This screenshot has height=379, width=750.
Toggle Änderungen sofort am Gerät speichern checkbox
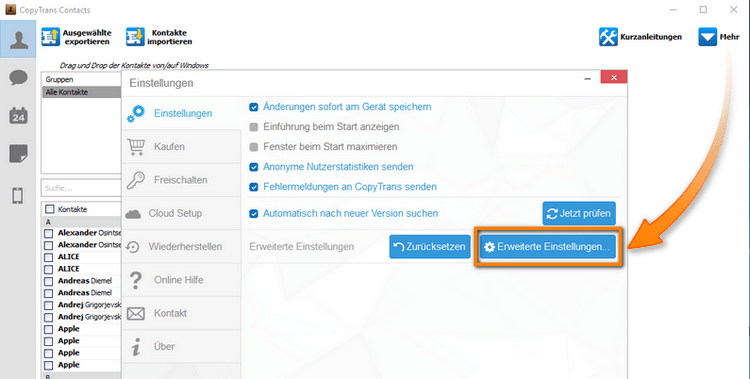[254, 107]
